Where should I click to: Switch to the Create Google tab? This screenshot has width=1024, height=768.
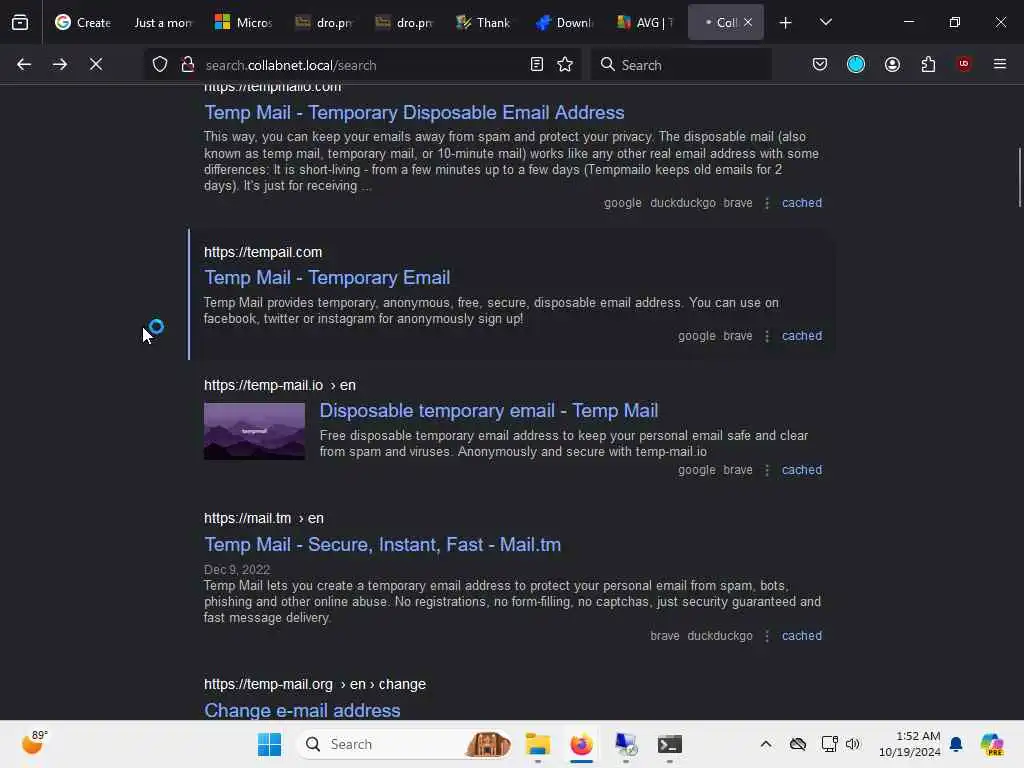83,22
